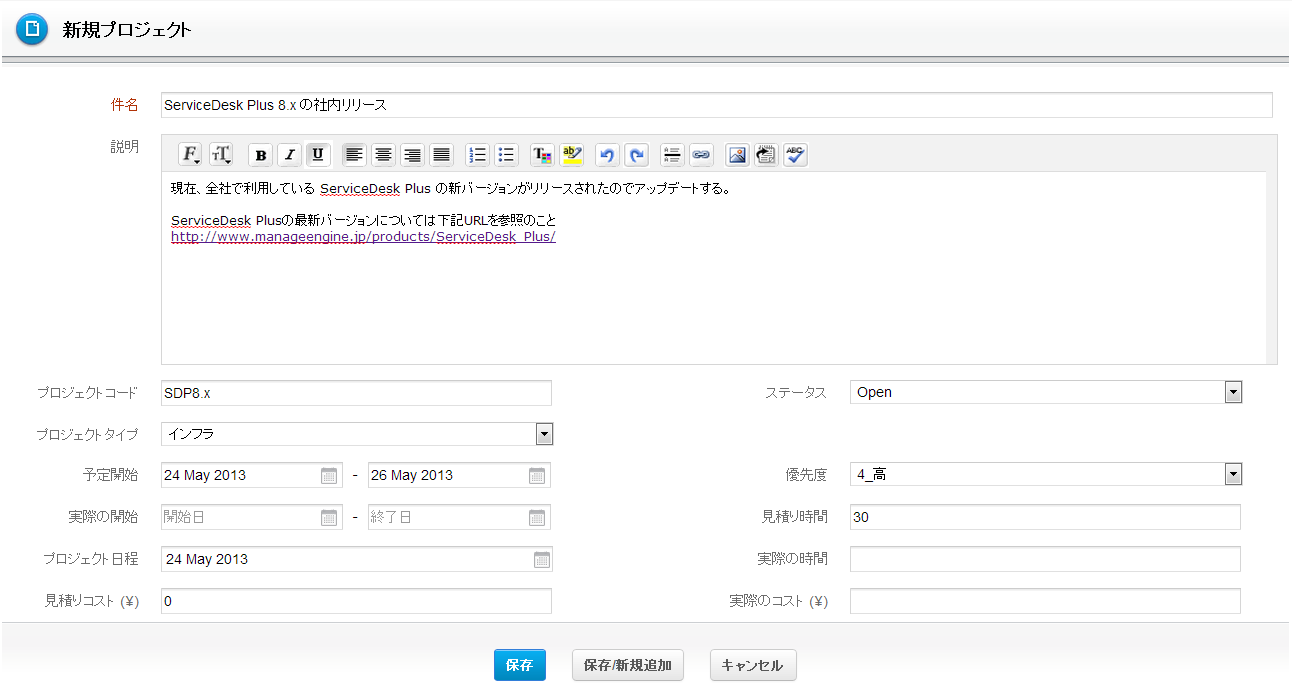Toggle italic formatting
The width and height of the screenshot is (1292, 696).
click(290, 155)
